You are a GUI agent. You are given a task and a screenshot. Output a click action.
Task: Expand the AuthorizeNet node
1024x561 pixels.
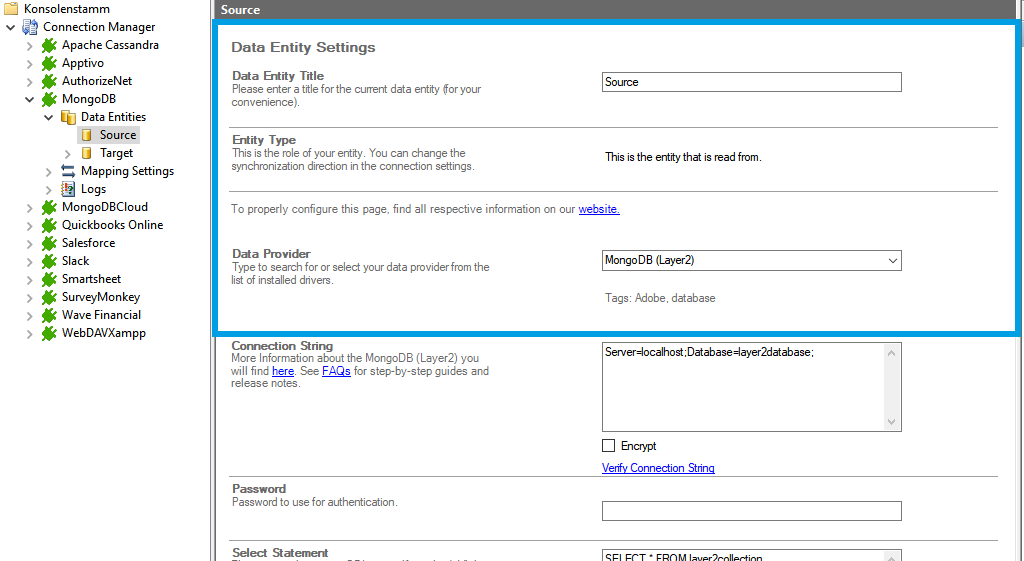click(x=29, y=82)
